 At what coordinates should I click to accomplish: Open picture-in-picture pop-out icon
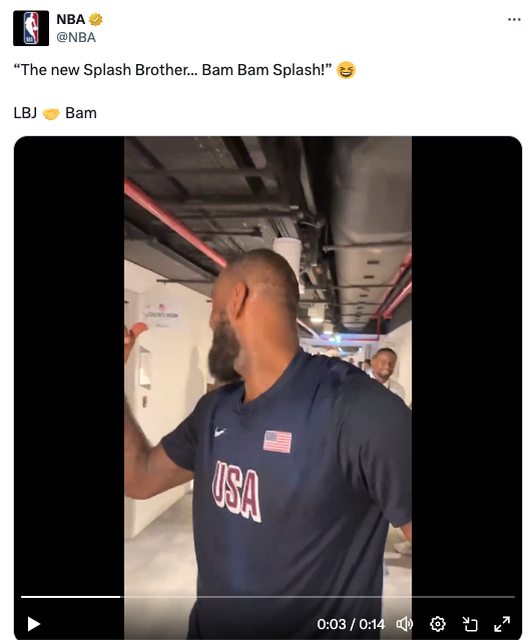470,624
